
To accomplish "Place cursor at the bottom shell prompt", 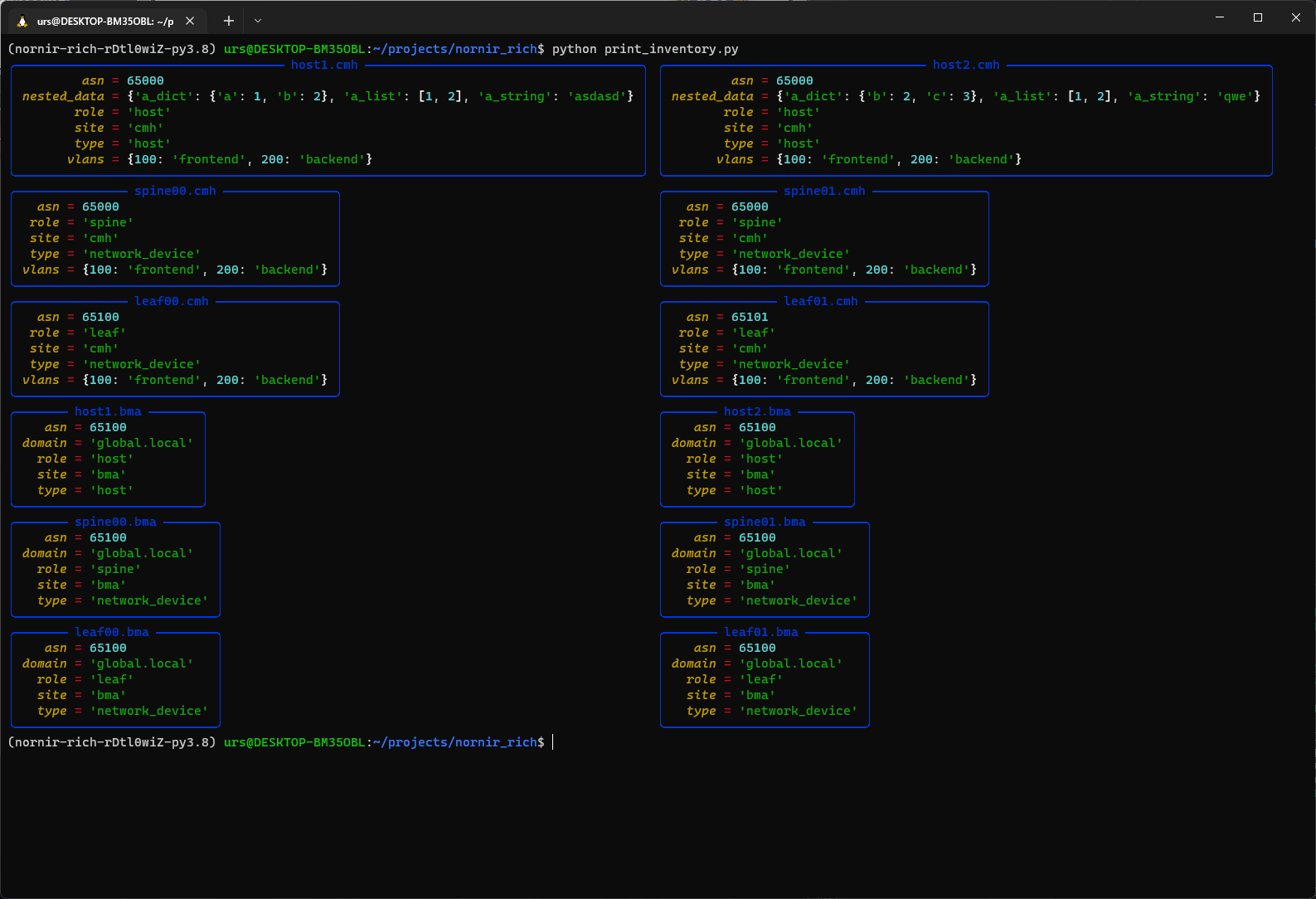I will tap(553, 742).
